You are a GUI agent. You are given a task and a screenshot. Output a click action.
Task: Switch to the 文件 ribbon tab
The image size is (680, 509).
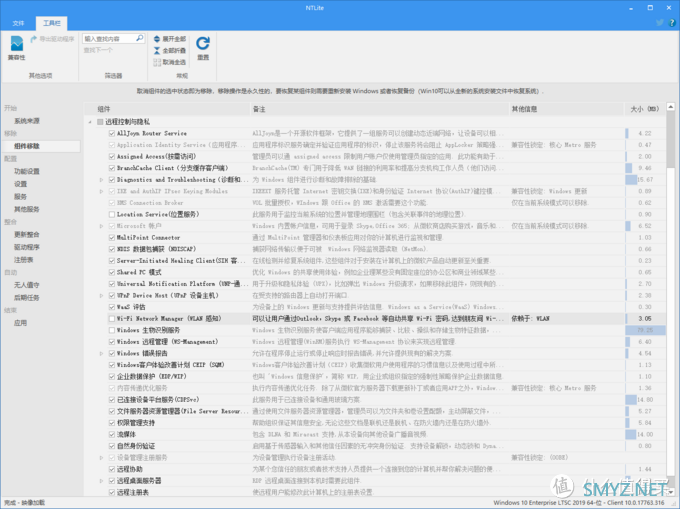pyautogui.click(x=18, y=23)
